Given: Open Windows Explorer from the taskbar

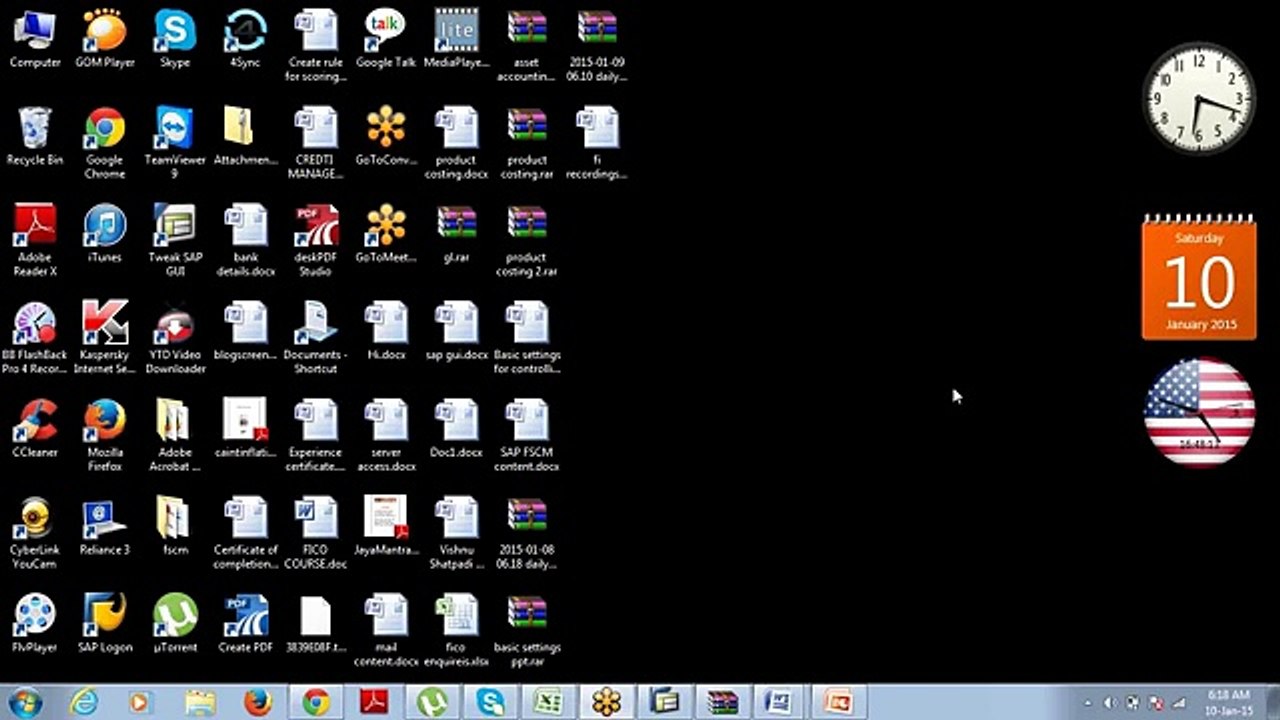Looking at the screenshot, I should point(200,702).
